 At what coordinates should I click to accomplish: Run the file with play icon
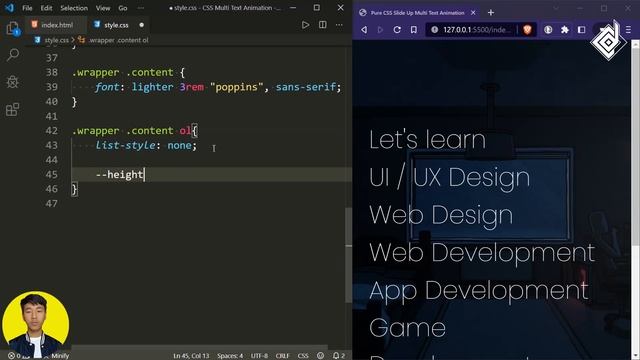tap(305, 25)
